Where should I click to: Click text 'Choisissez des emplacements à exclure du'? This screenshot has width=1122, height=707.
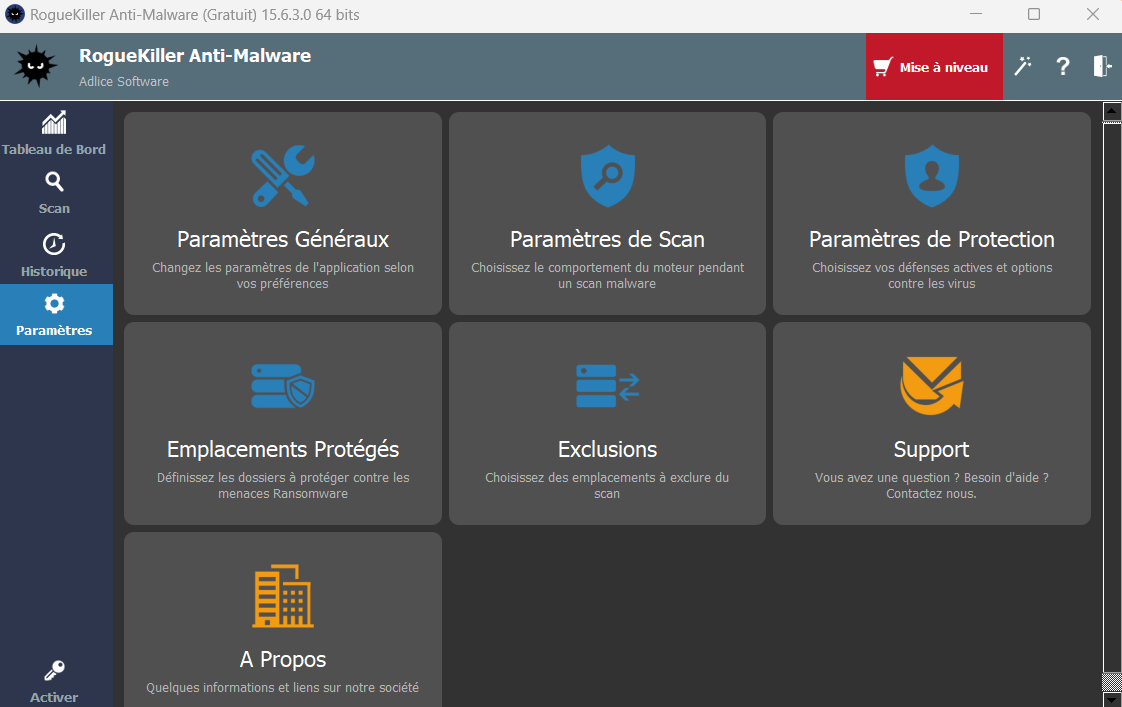coord(608,477)
